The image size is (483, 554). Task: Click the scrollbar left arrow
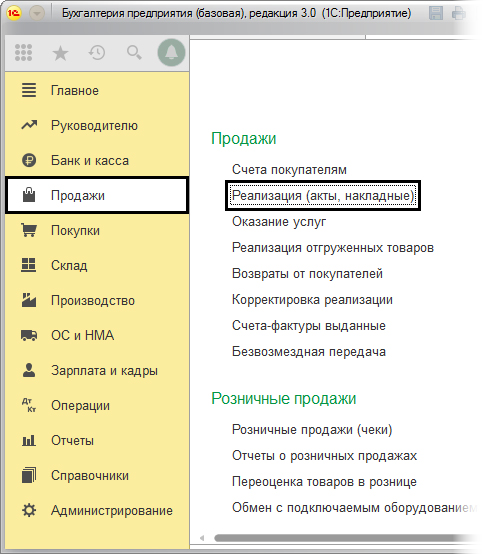pyautogui.click(x=202, y=538)
